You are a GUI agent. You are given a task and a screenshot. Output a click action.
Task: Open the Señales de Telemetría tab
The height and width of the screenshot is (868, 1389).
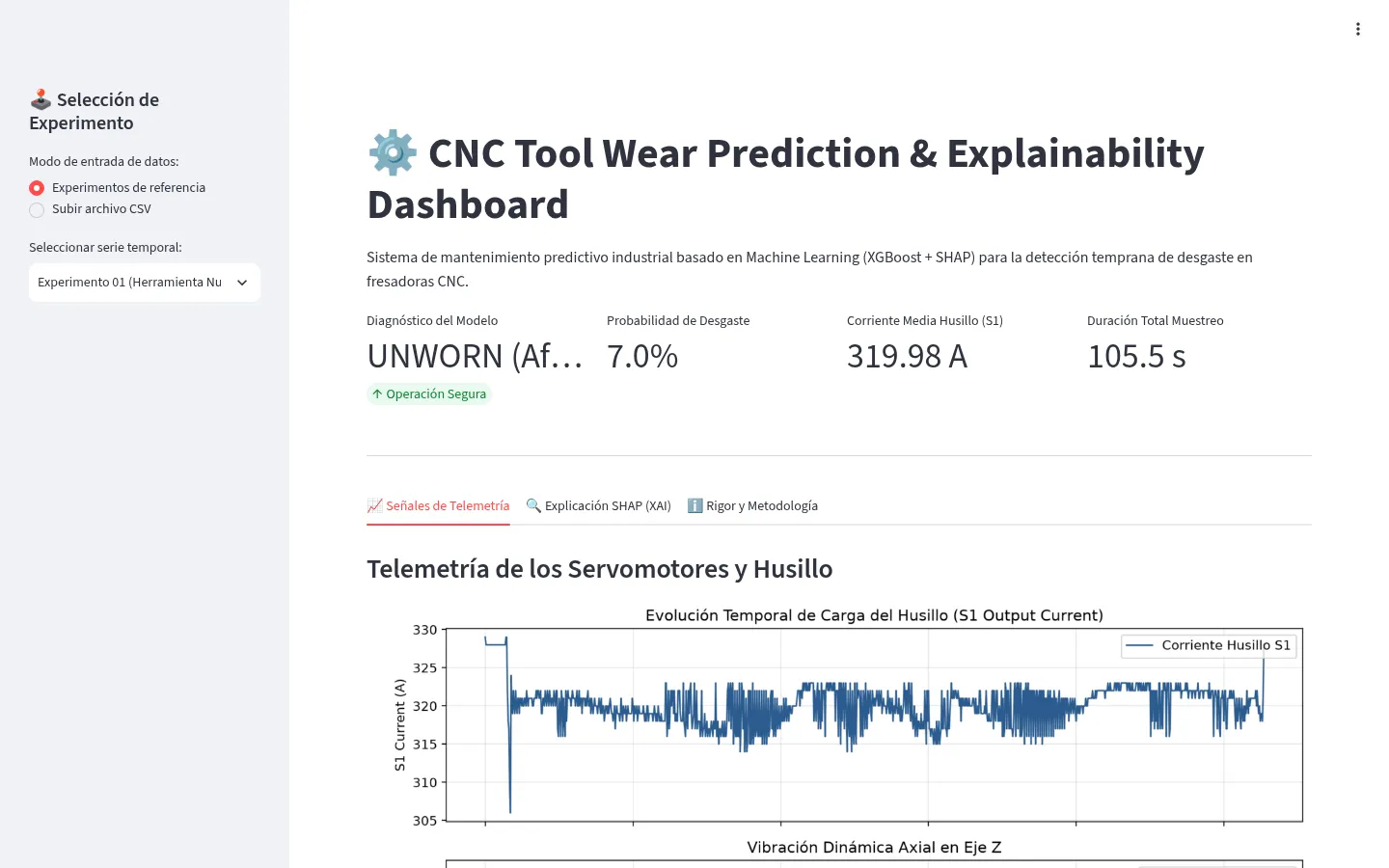coord(438,505)
